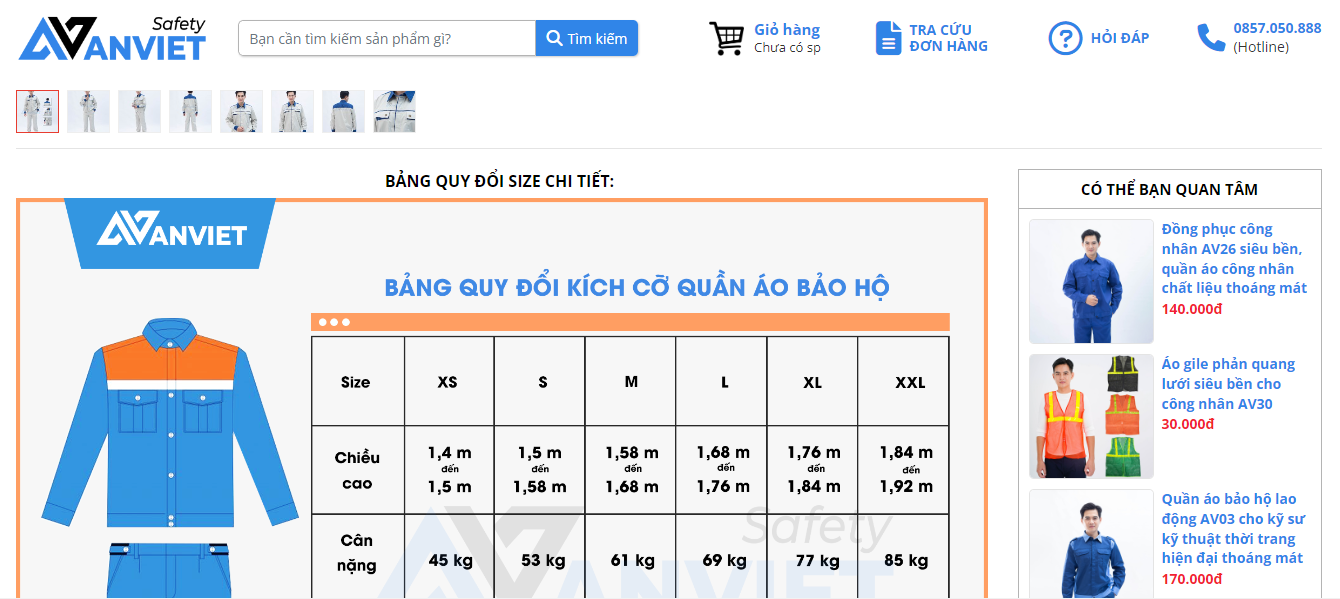1340x599 pixels.
Task: Click the hotline phone icon
Action: pyautogui.click(x=1210, y=38)
